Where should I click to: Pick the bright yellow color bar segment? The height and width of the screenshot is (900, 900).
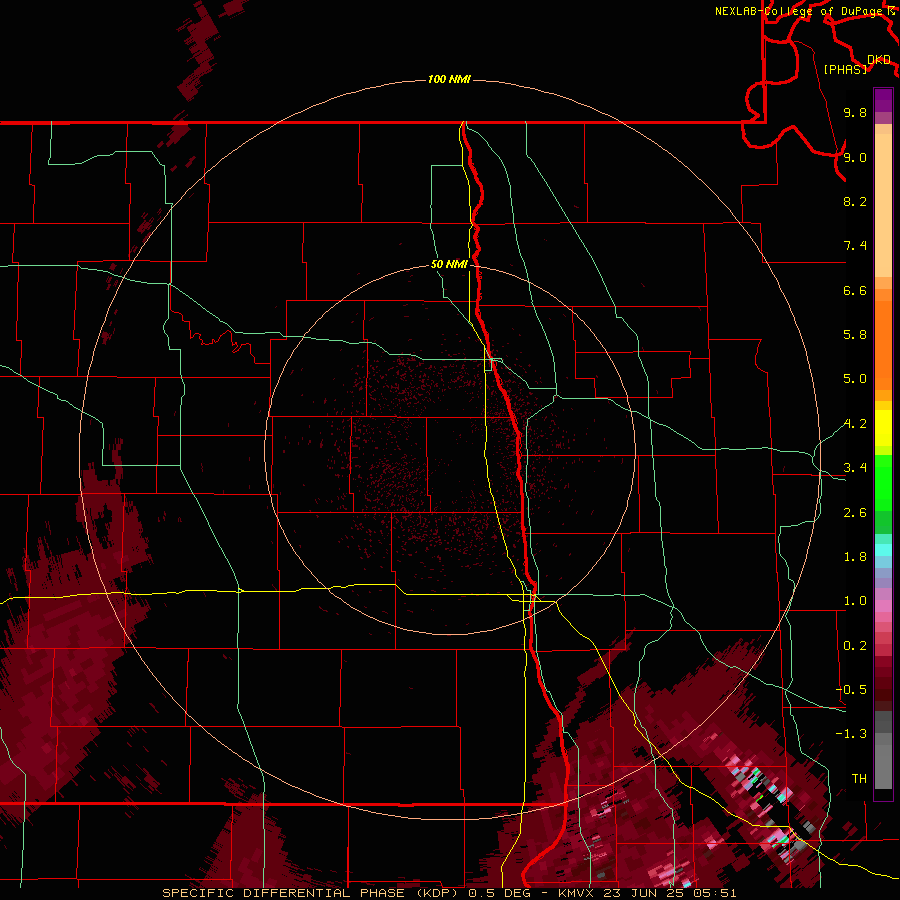tap(883, 428)
